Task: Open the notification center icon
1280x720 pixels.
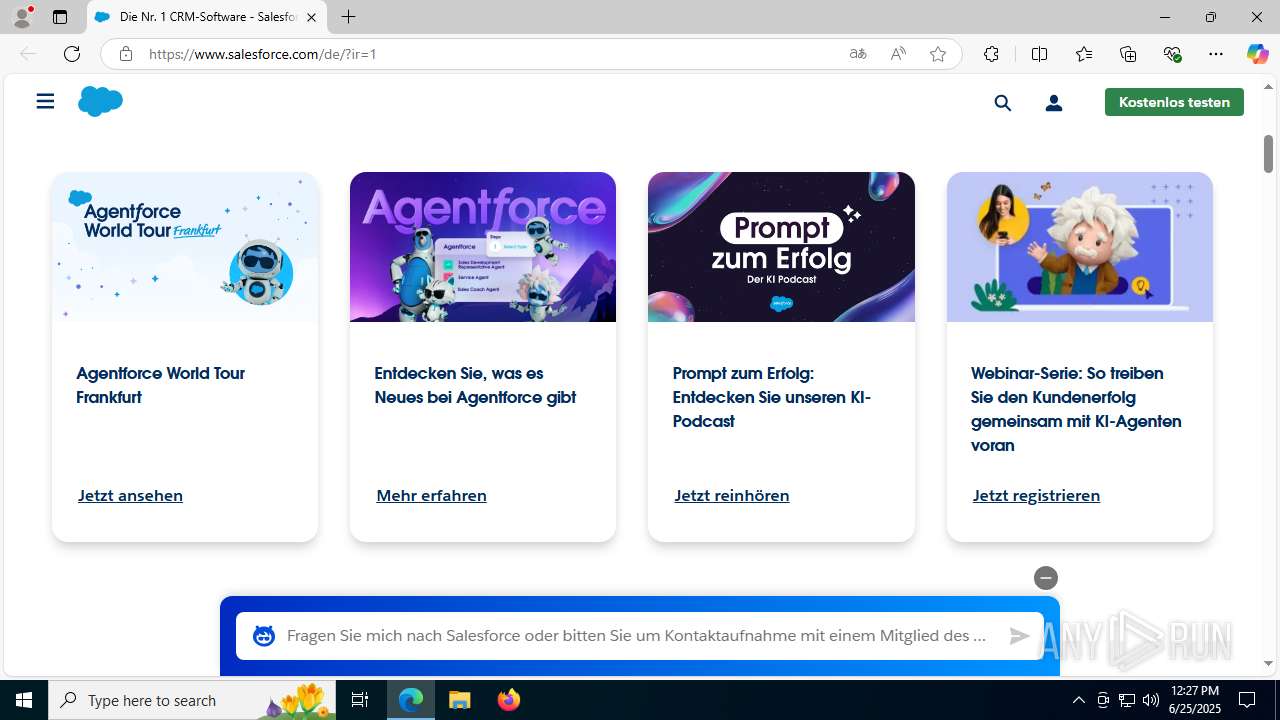Action: point(1247,700)
